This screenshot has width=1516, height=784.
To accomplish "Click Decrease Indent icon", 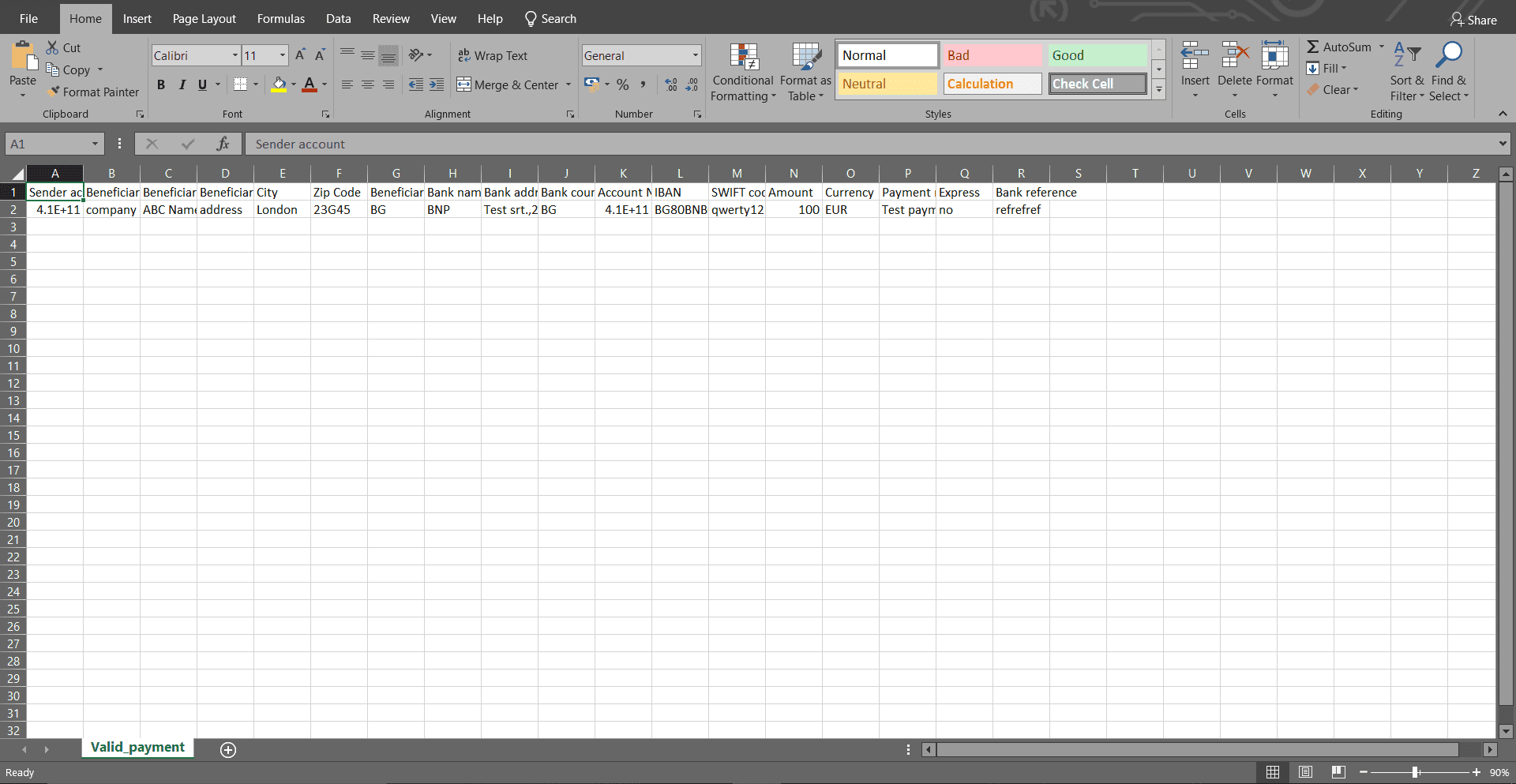I will coord(416,84).
